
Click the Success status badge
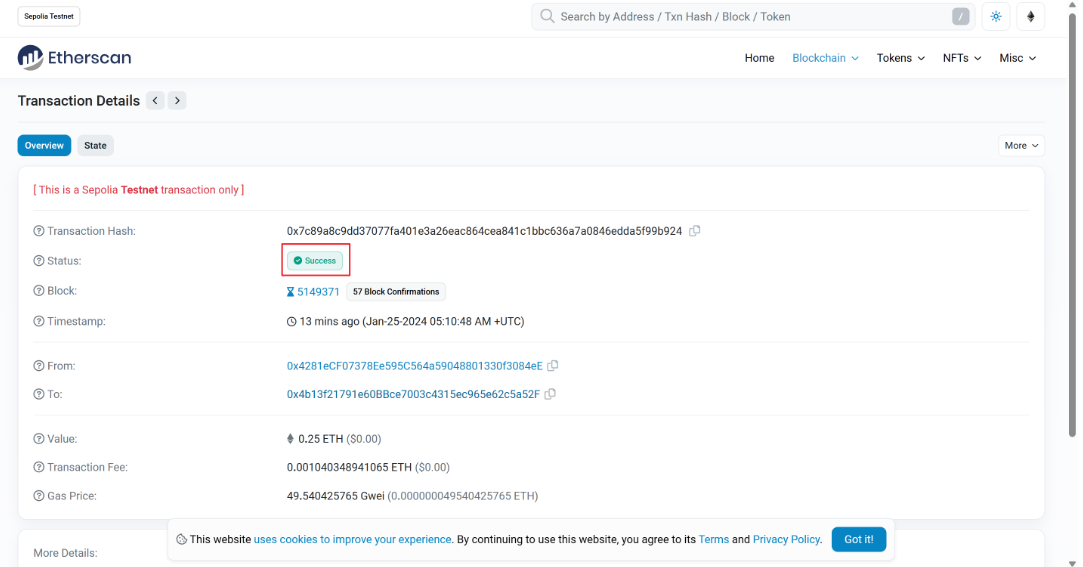pyautogui.click(x=315, y=260)
